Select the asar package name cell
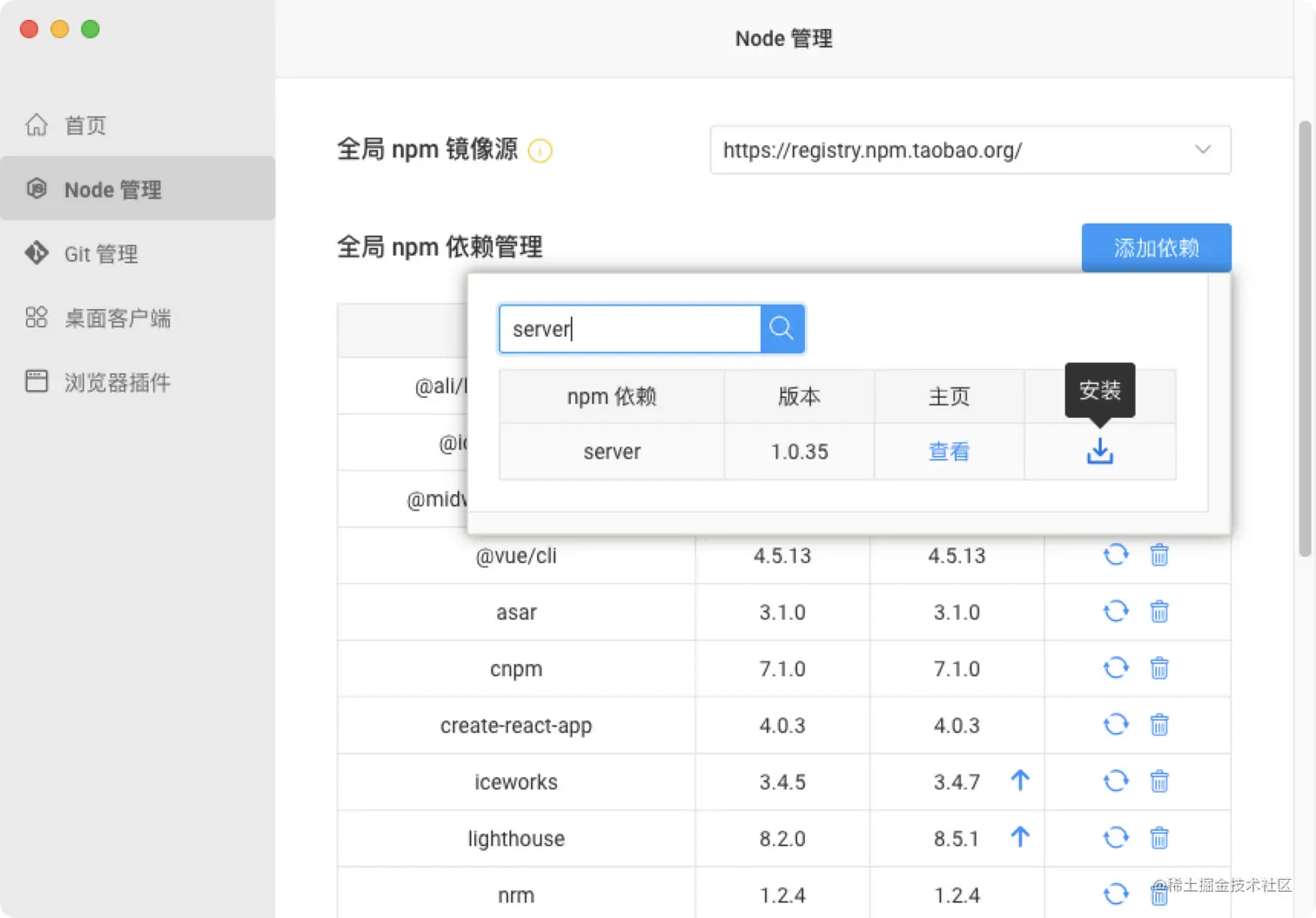This screenshot has height=918, width=1316. click(516, 612)
